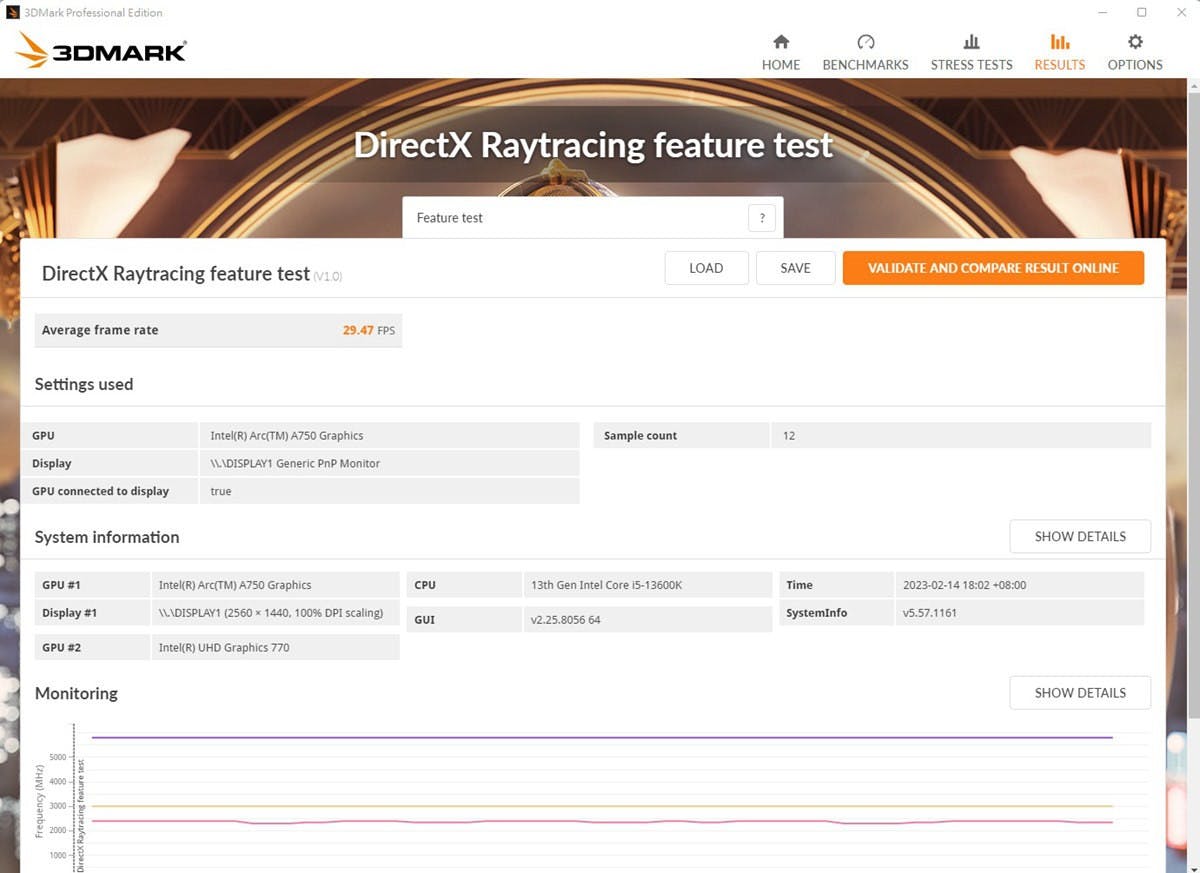The image size is (1200, 873).
Task: Open the Stress Tests bar-chart icon
Action: [971, 42]
